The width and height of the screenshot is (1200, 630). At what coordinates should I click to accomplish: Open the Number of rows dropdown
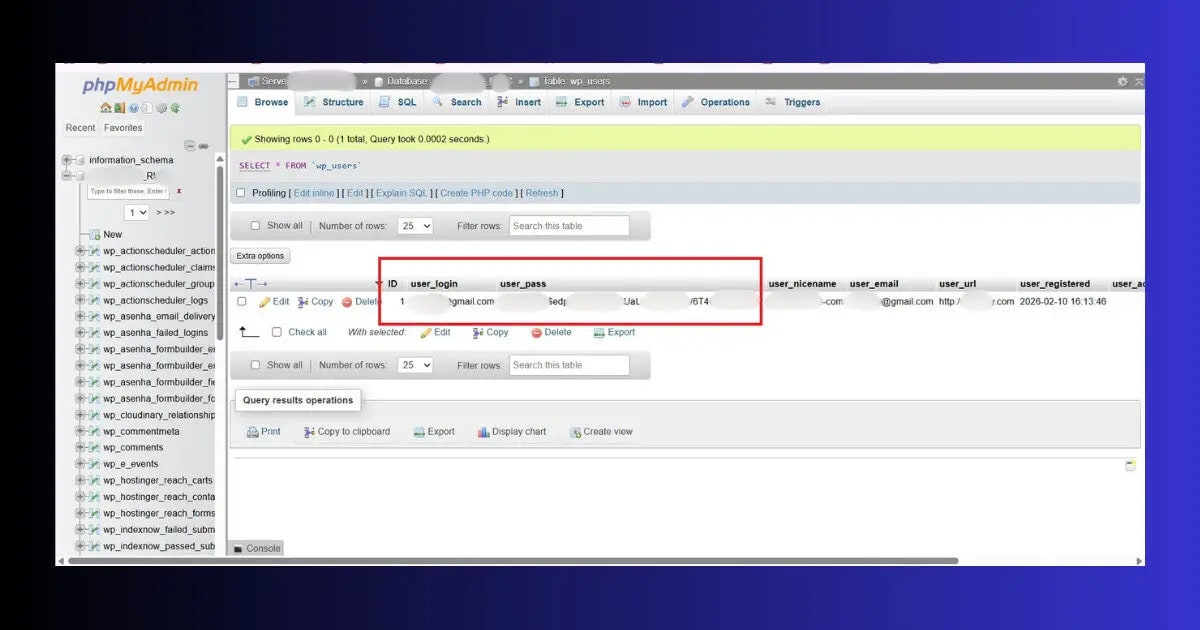point(415,225)
